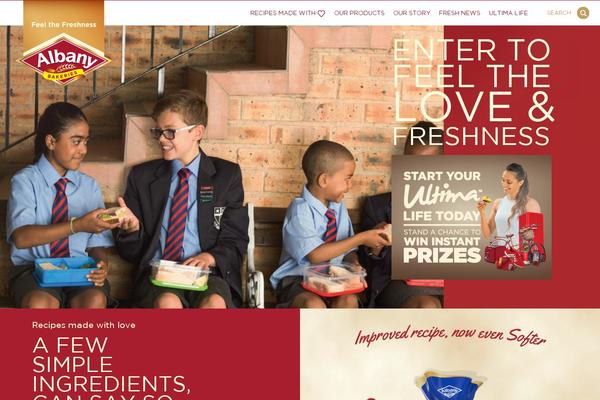Open Recipes Made With menu
Viewport: 600px width, 400px height.
click(x=287, y=13)
